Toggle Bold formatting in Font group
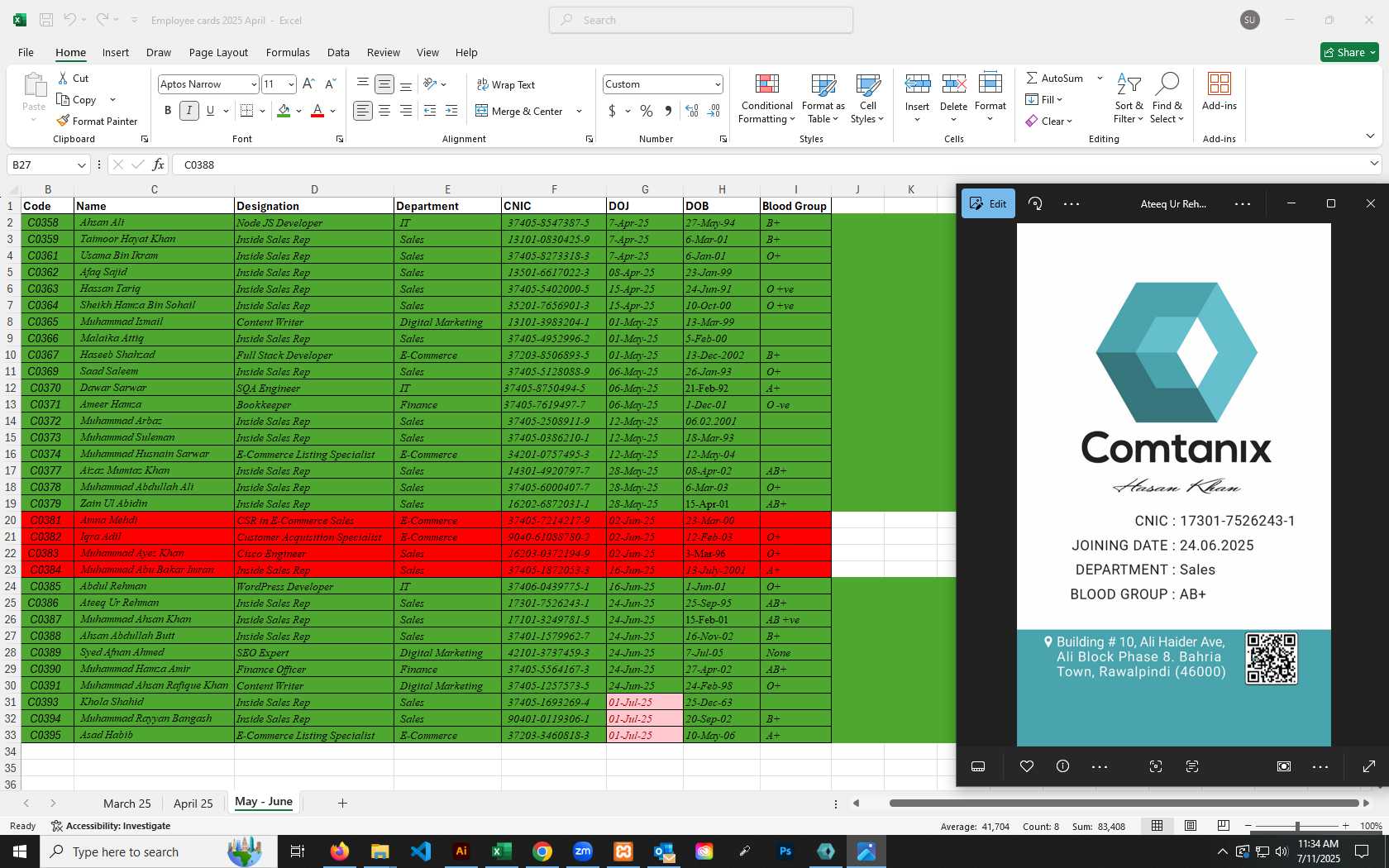1389x868 pixels. pos(168,111)
